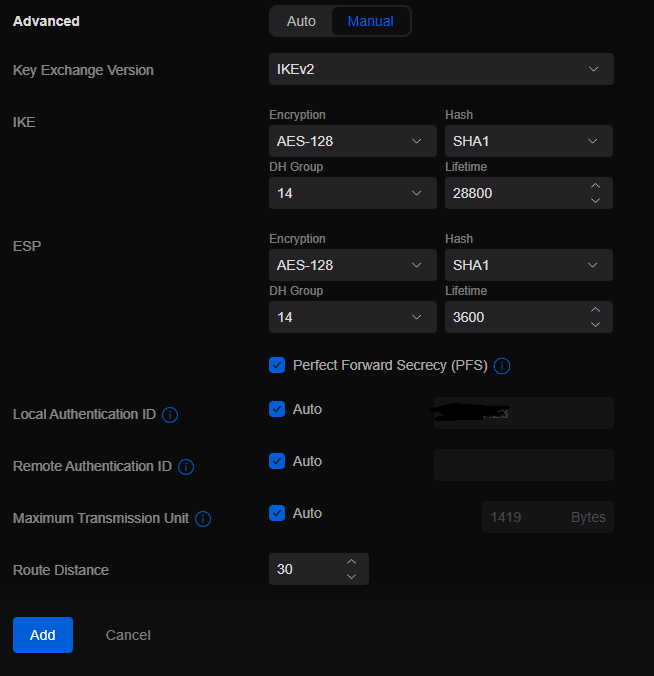Toggle Auto for Remote Authentication ID
This screenshot has width=654, height=676.
click(x=277, y=461)
